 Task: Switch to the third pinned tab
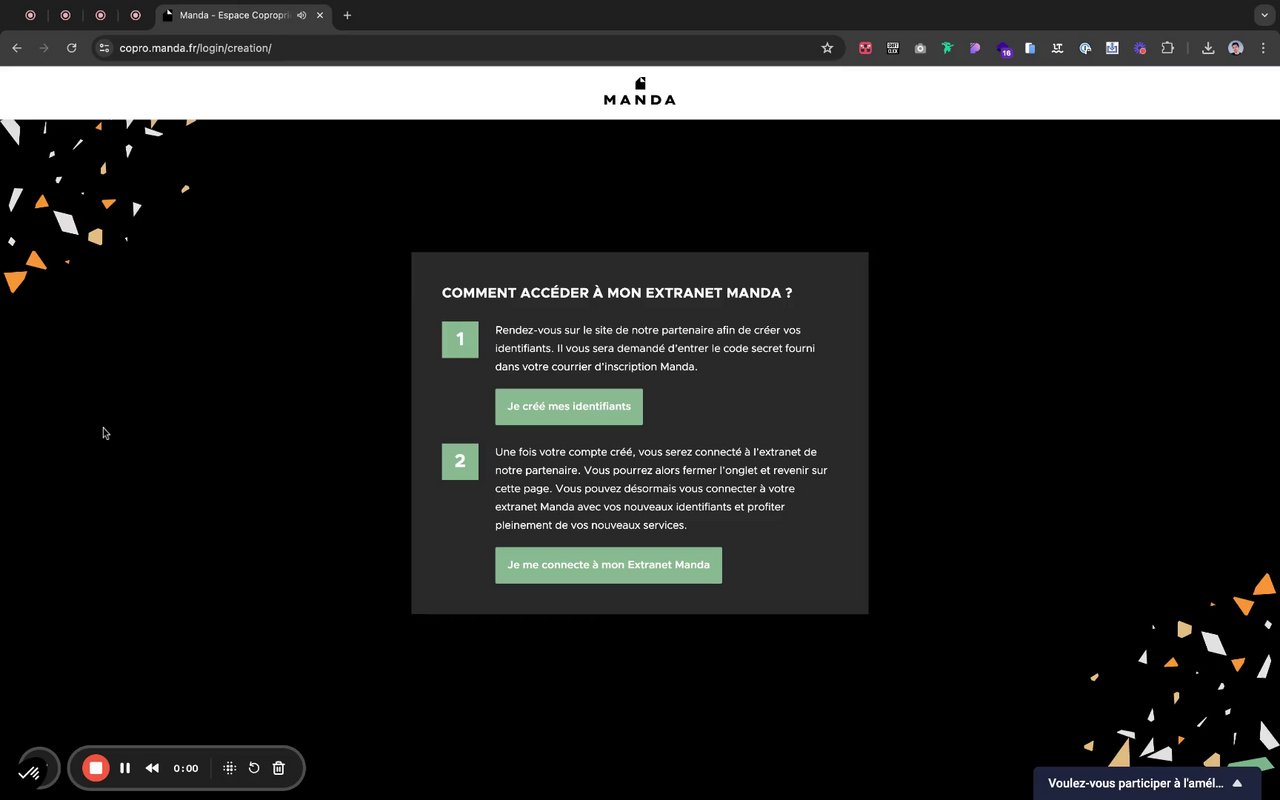coord(100,15)
